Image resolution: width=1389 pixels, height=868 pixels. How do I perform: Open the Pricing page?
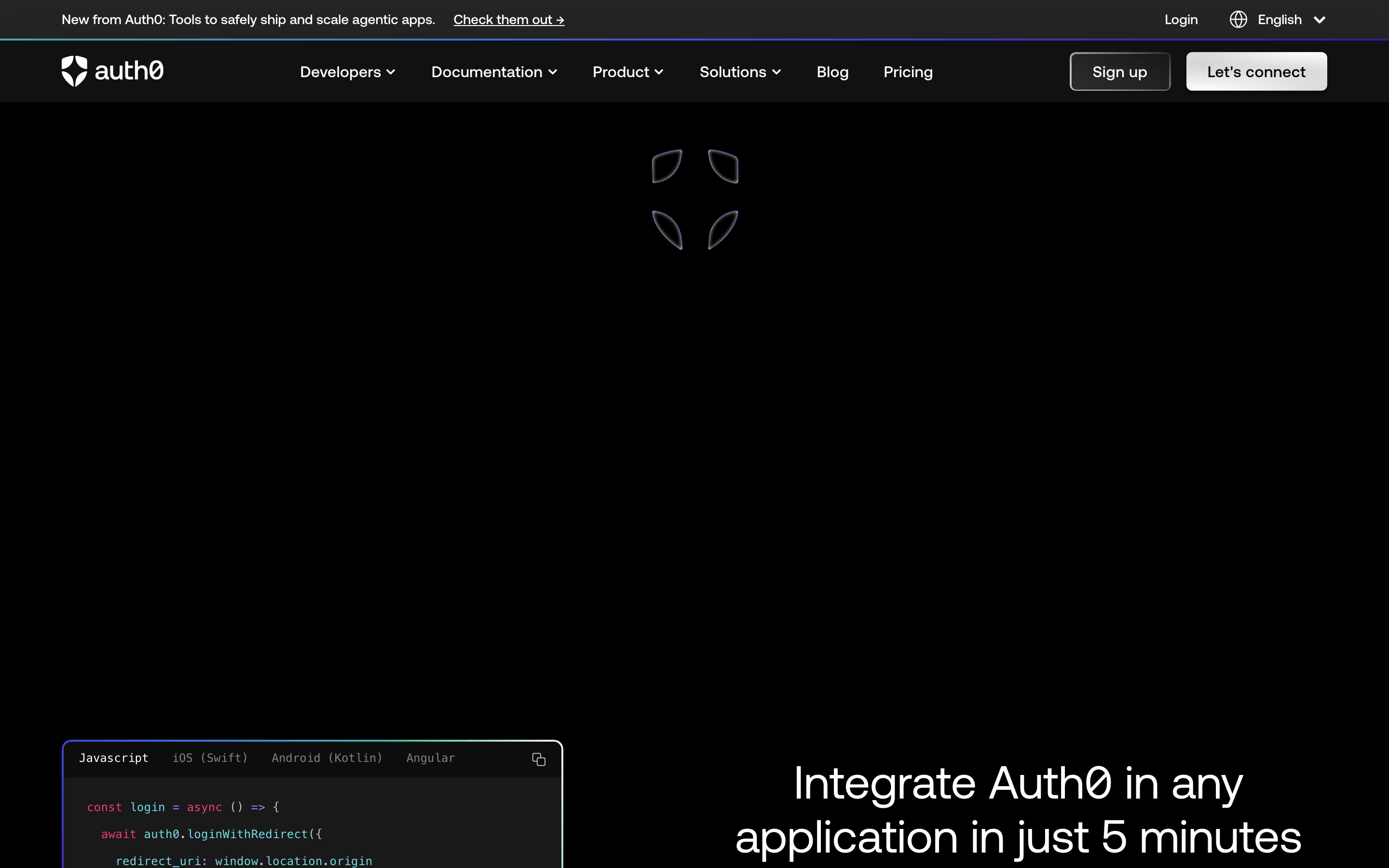click(x=908, y=72)
